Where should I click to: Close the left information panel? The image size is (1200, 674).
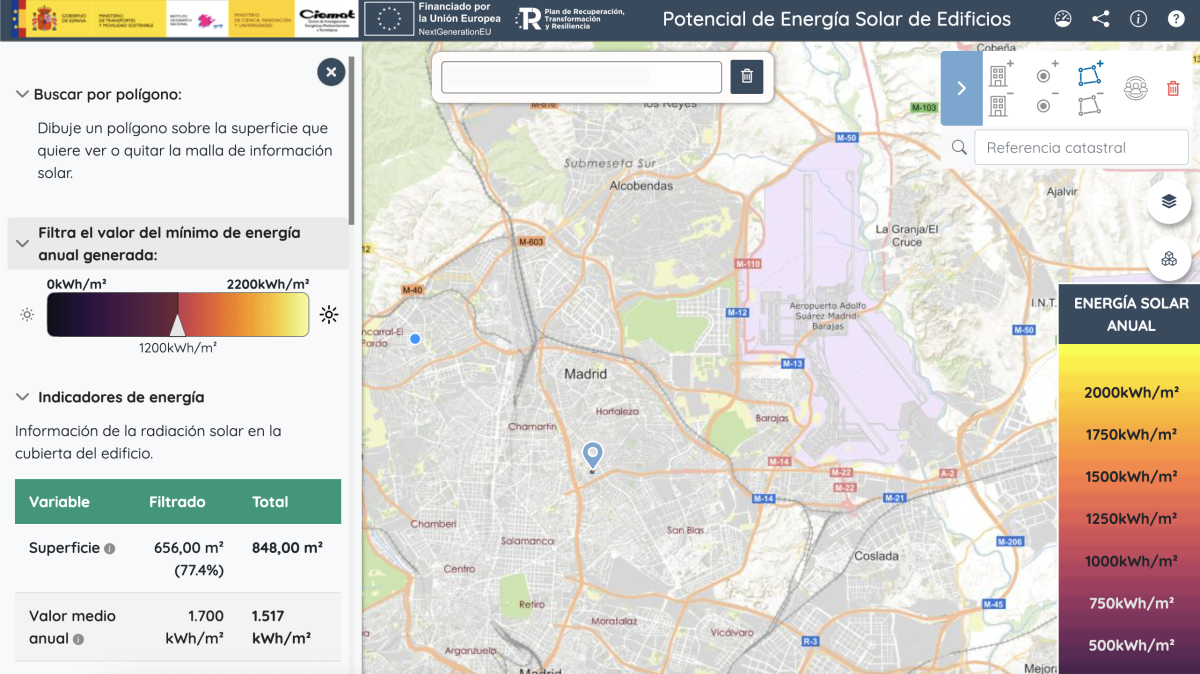point(331,71)
